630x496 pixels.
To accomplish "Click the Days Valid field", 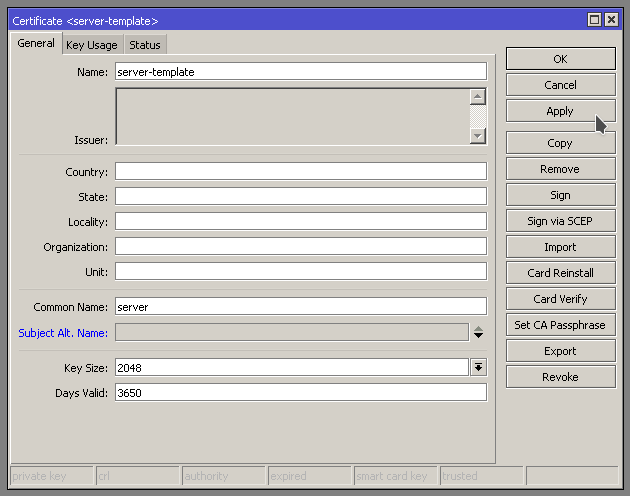I will [x=300, y=393].
